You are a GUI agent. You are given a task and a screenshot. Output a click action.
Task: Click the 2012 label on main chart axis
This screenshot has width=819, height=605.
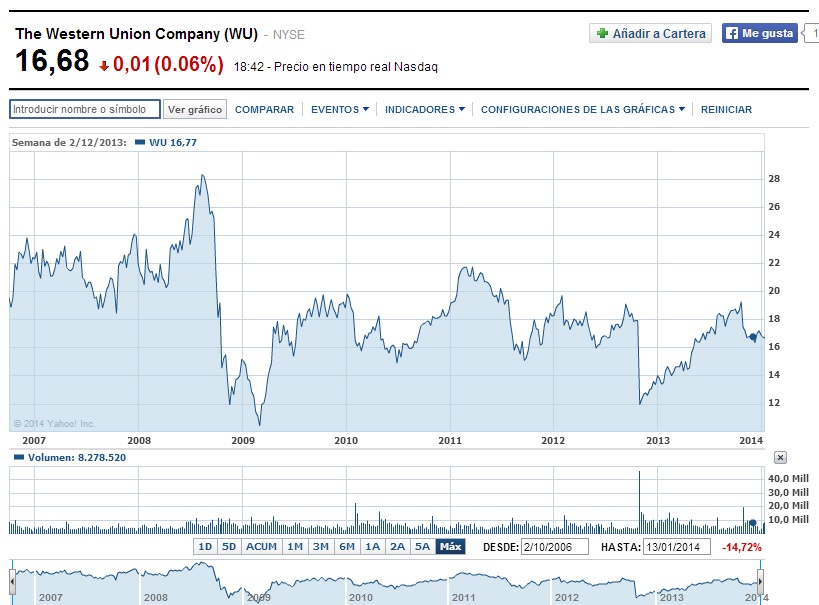tap(553, 440)
